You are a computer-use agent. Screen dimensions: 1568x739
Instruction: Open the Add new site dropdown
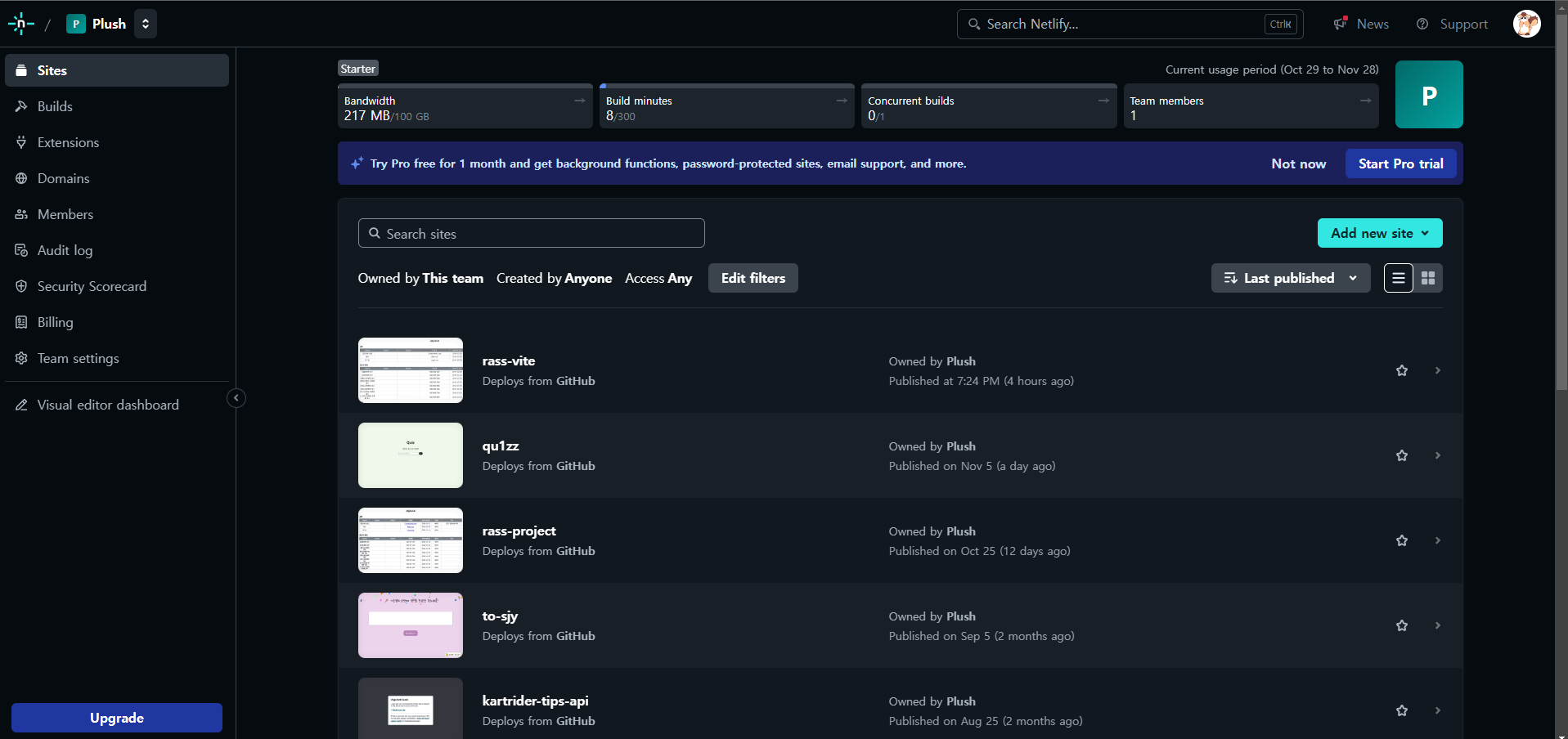click(1380, 233)
